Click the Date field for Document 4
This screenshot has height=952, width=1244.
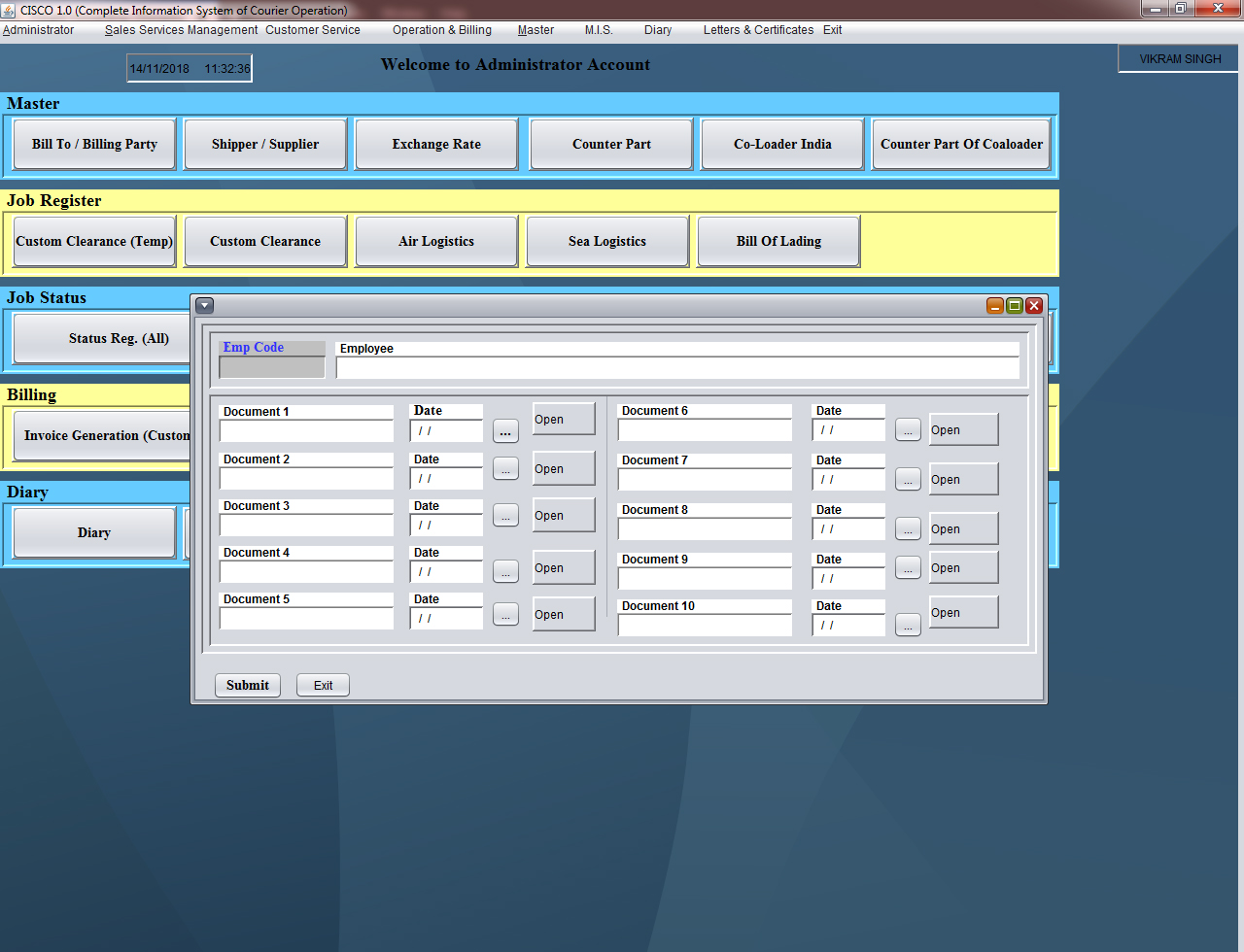coord(447,572)
